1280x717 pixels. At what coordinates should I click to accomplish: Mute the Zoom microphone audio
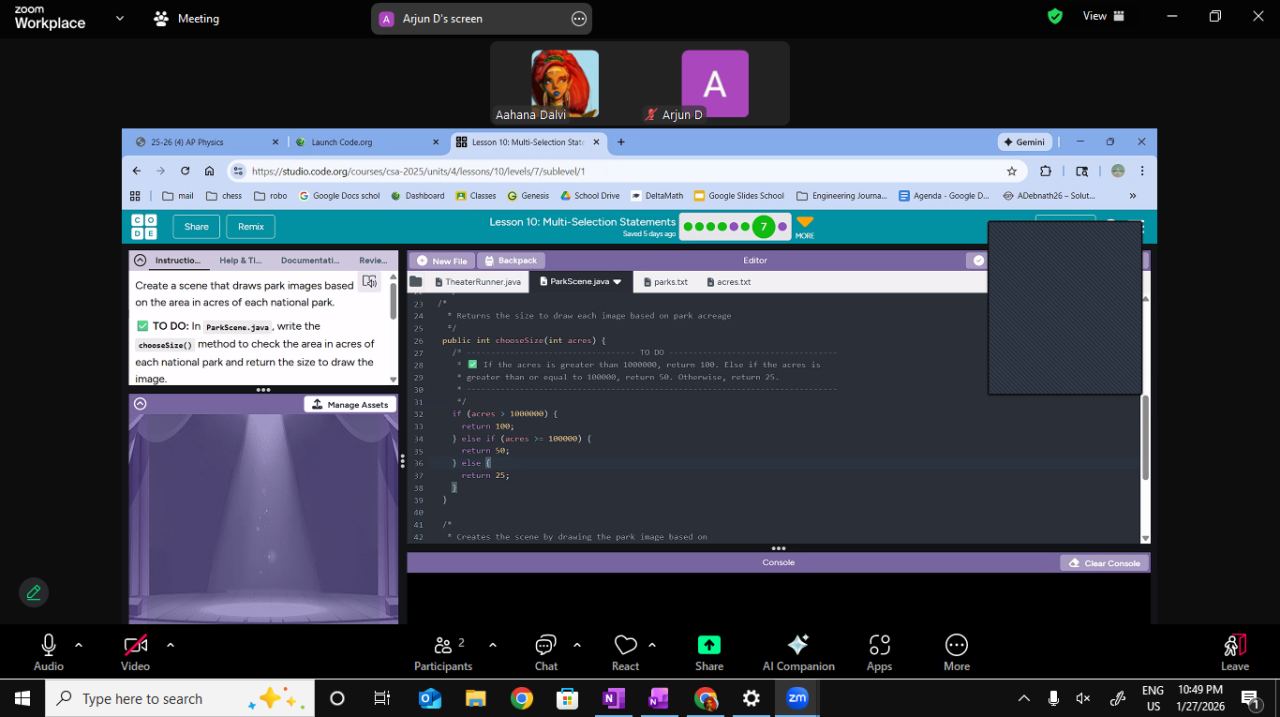point(48,645)
